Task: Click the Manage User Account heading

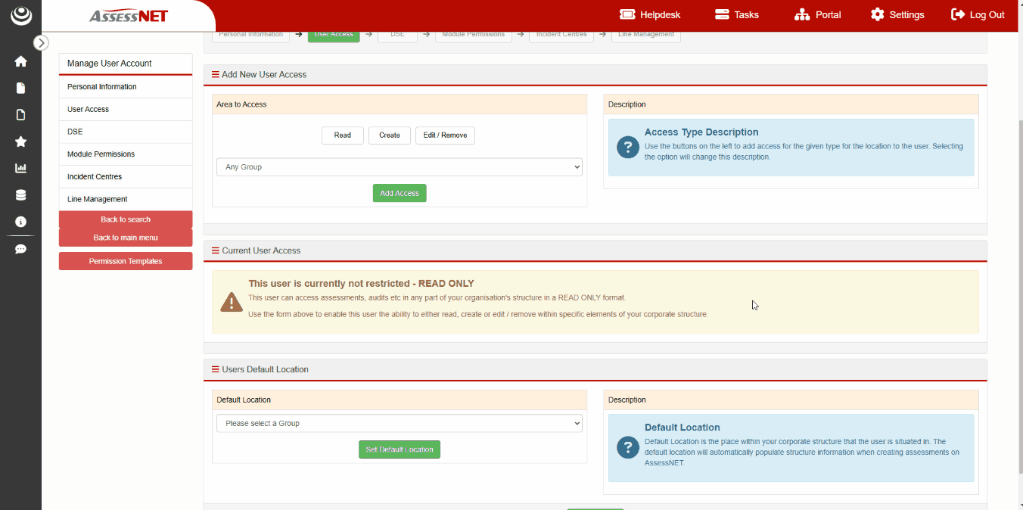Action: click(109, 63)
